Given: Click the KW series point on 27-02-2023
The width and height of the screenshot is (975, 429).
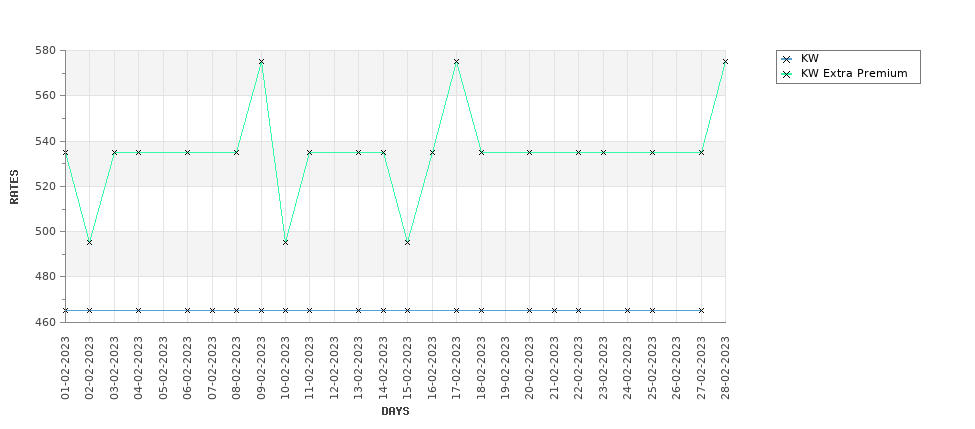Looking at the screenshot, I should (701, 310).
